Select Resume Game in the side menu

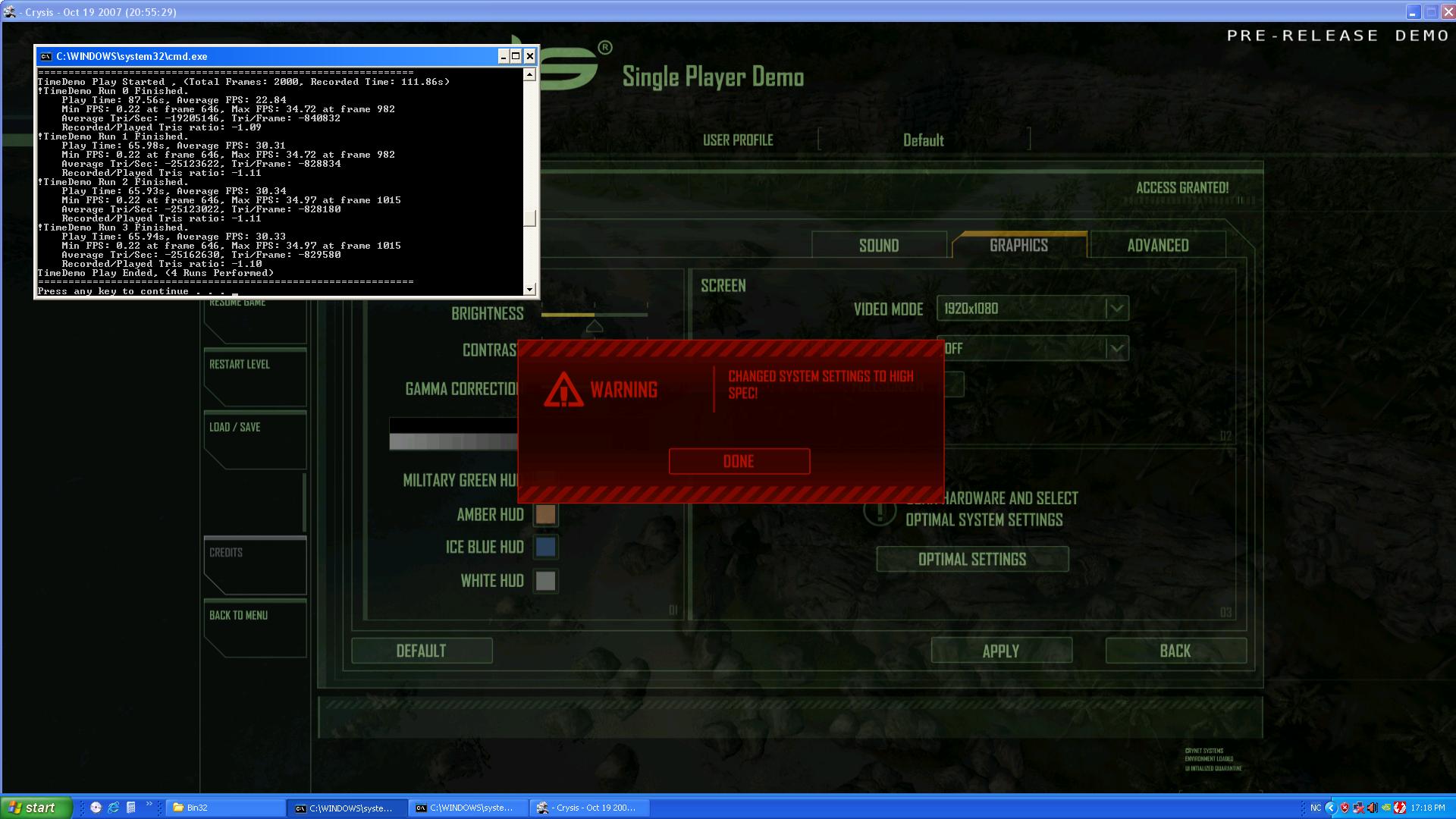click(255, 320)
